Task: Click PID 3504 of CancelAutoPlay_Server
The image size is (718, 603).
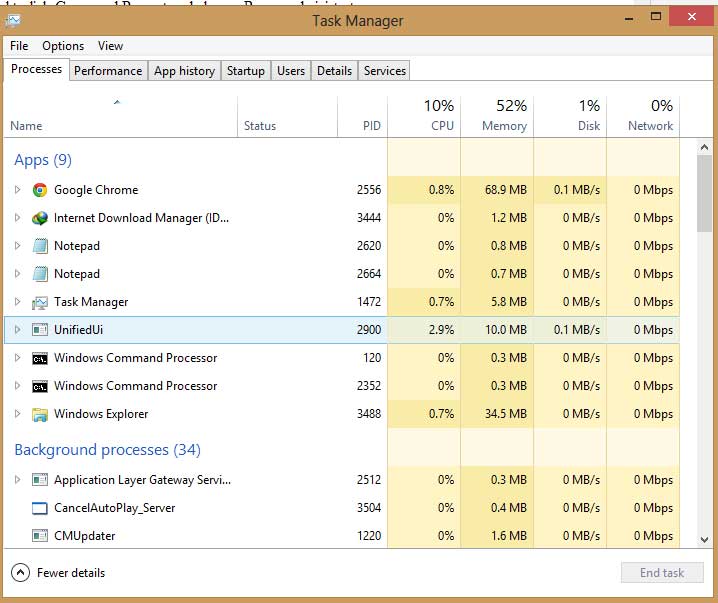Action: (369, 508)
